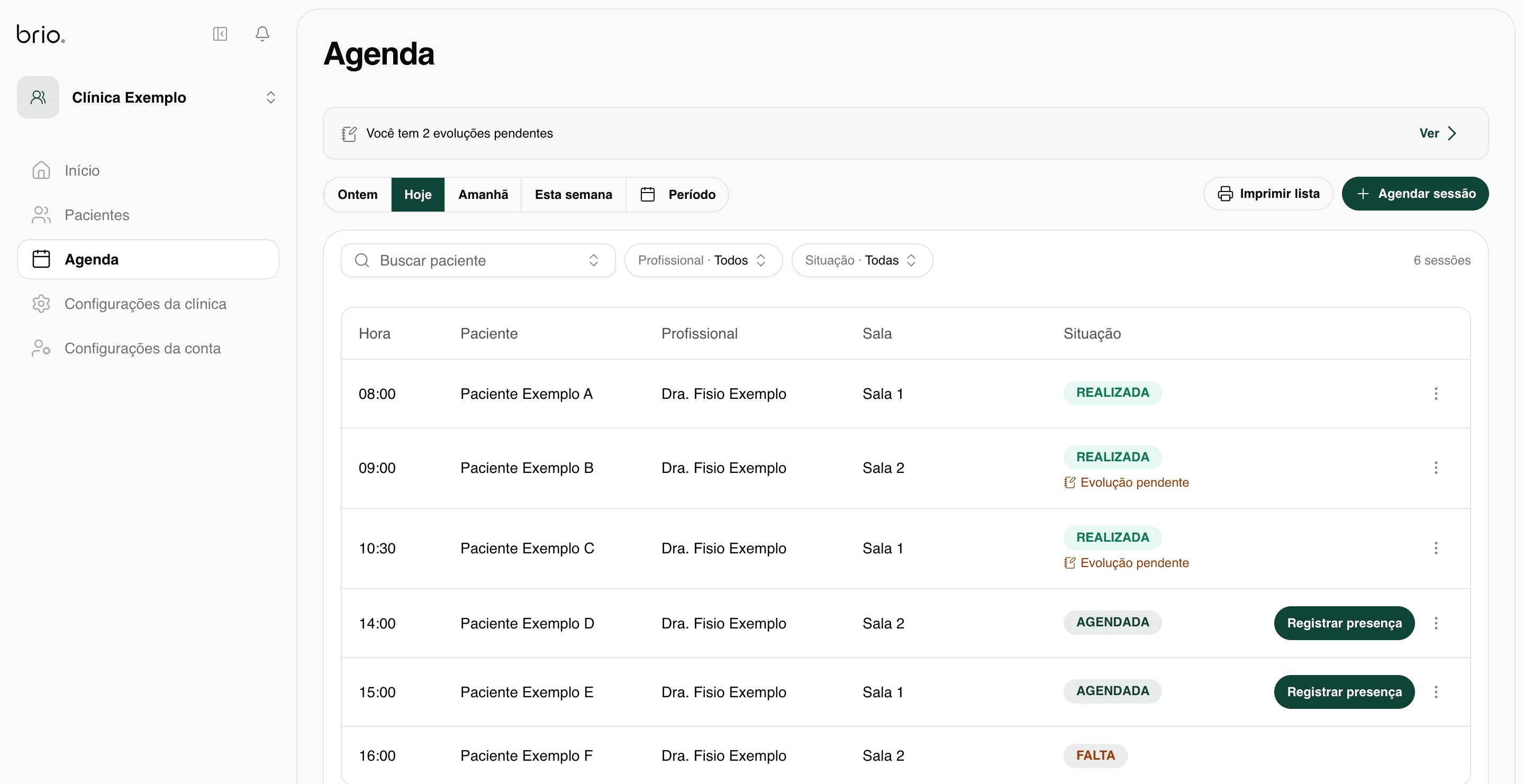Register presence for Paciente Exemplo E
Image resolution: width=1524 pixels, height=784 pixels.
pos(1344,692)
